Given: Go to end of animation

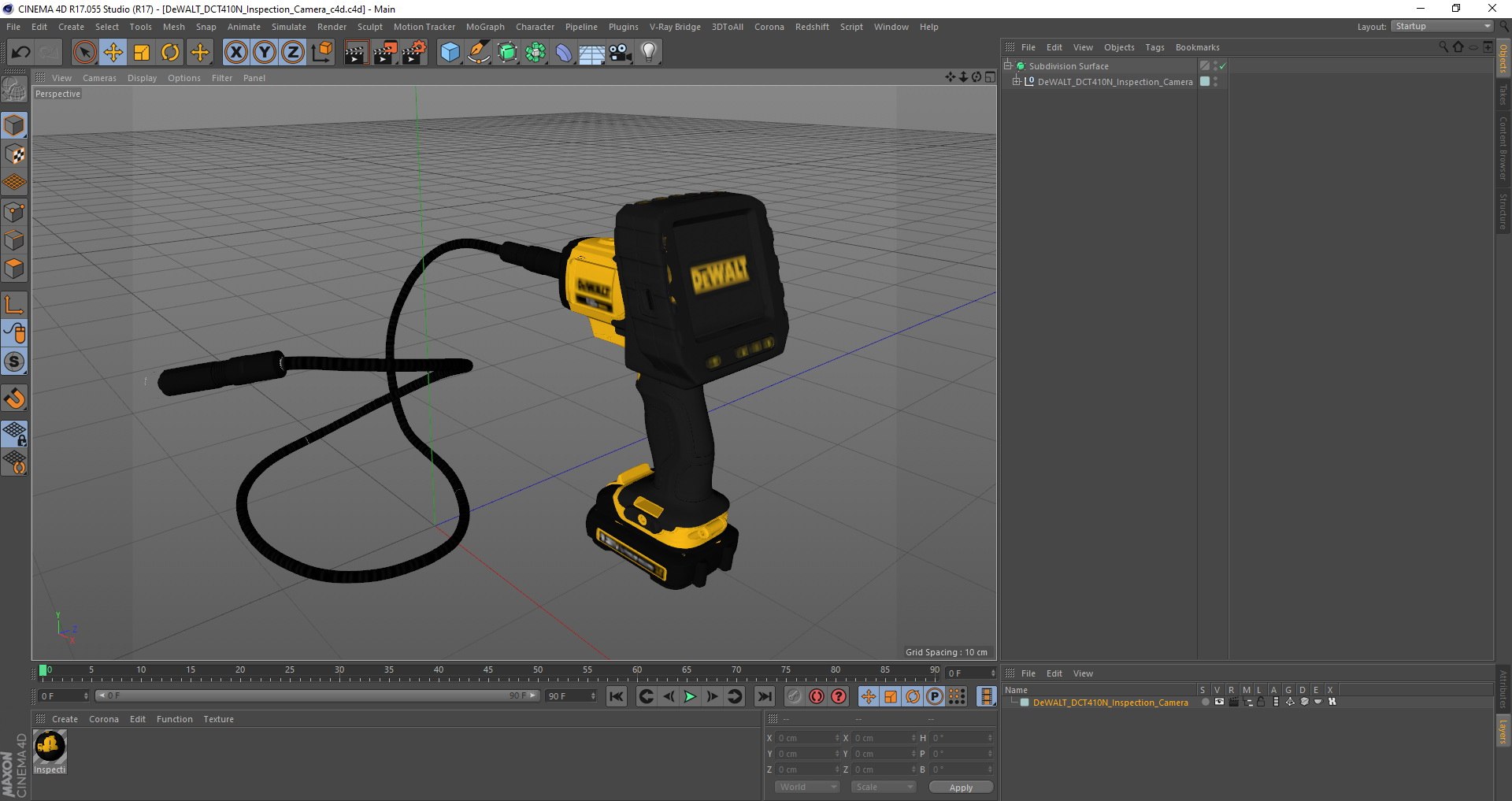Looking at the screenshot, I should (764, 696).
